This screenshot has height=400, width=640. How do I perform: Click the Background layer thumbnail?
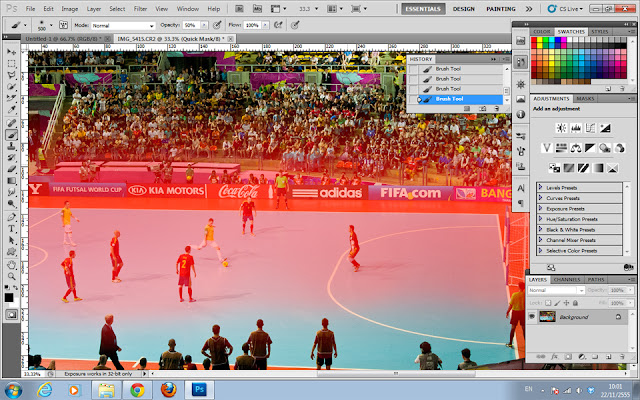(x=547, y=317)
